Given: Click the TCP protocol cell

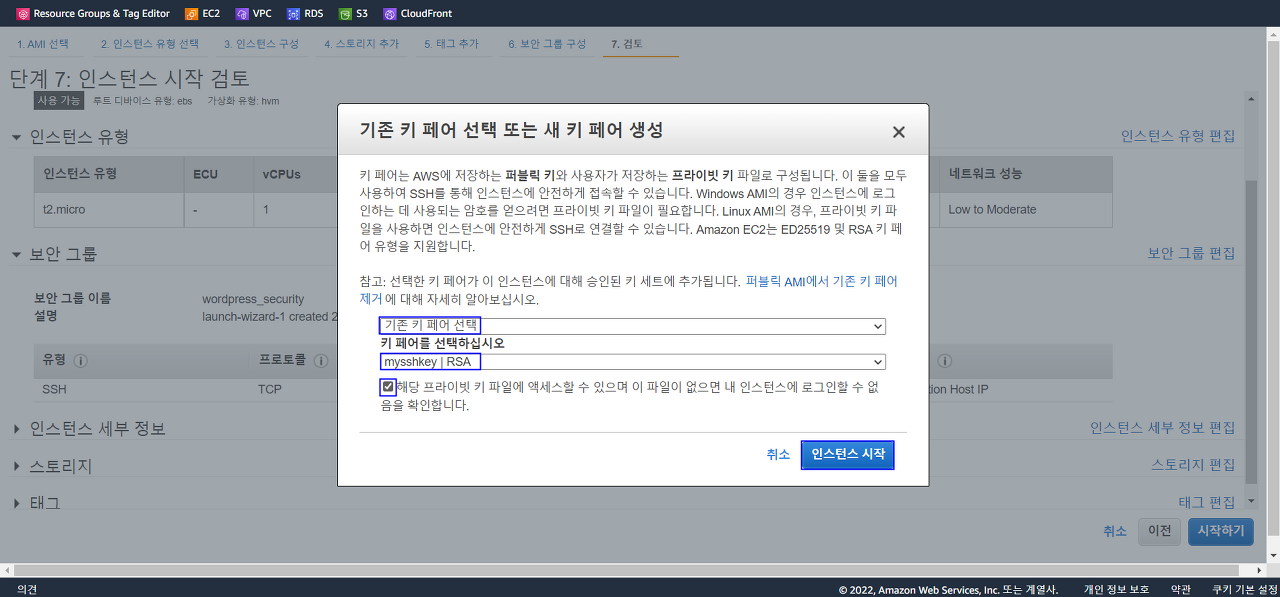Looking at the screenshot, I should (270, 389).
